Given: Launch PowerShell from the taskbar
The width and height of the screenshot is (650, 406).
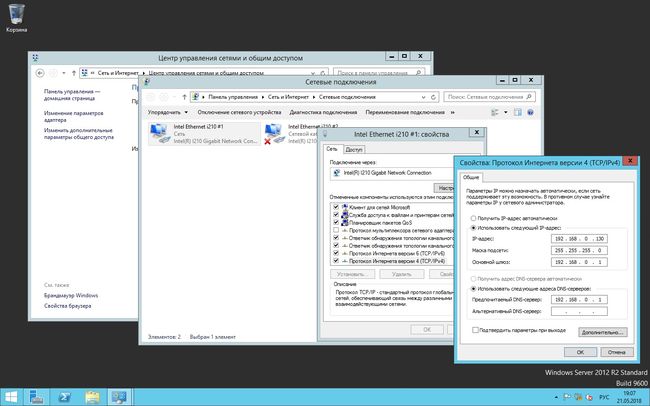Looking at the screenshot, I should [x=64, y=397].
